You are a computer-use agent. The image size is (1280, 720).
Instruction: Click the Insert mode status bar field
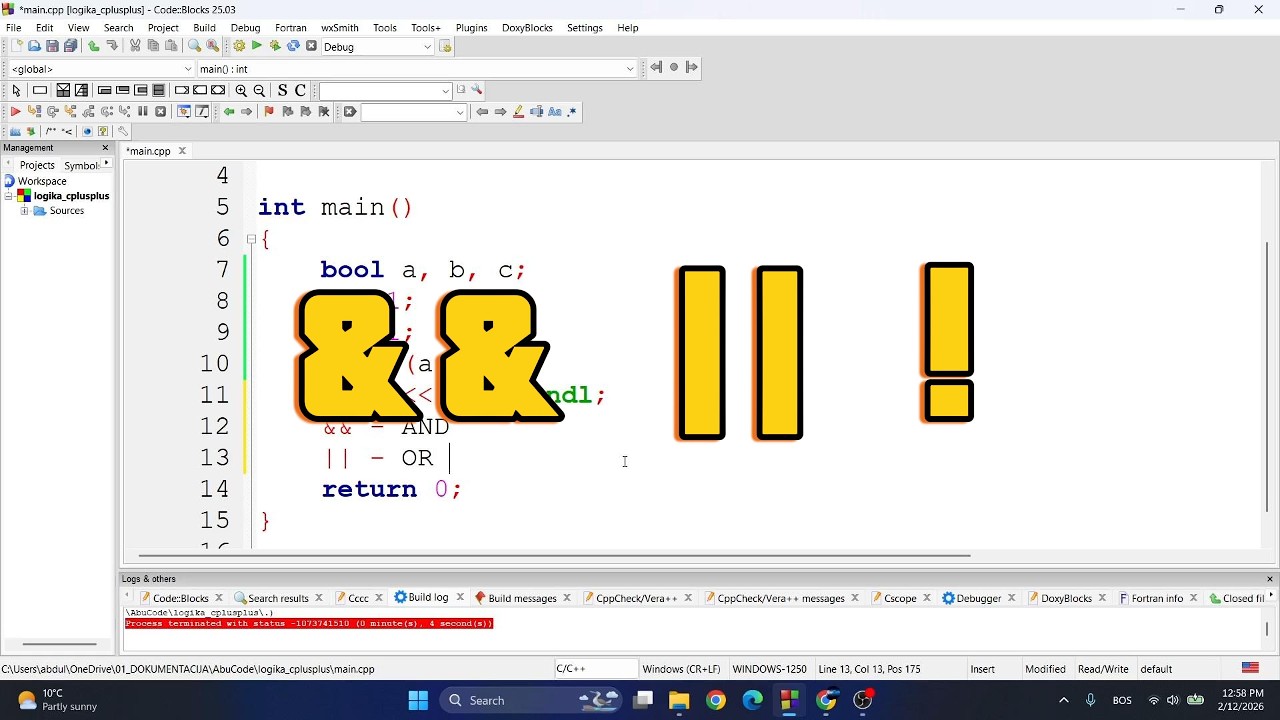pyautogui.click(x=982, y=669)
